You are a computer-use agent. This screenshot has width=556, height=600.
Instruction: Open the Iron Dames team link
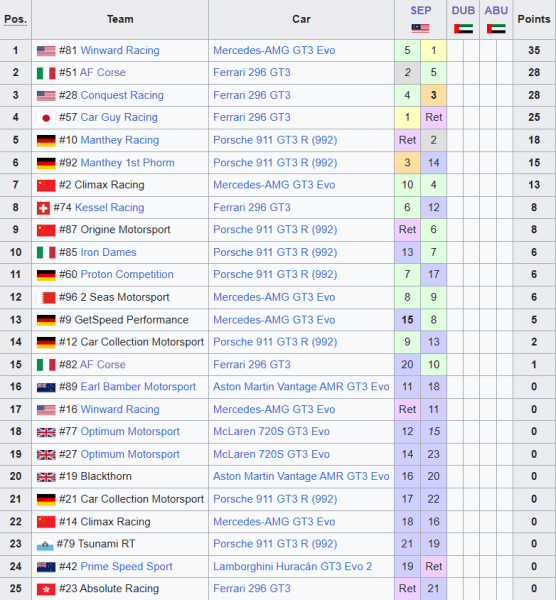108,252
